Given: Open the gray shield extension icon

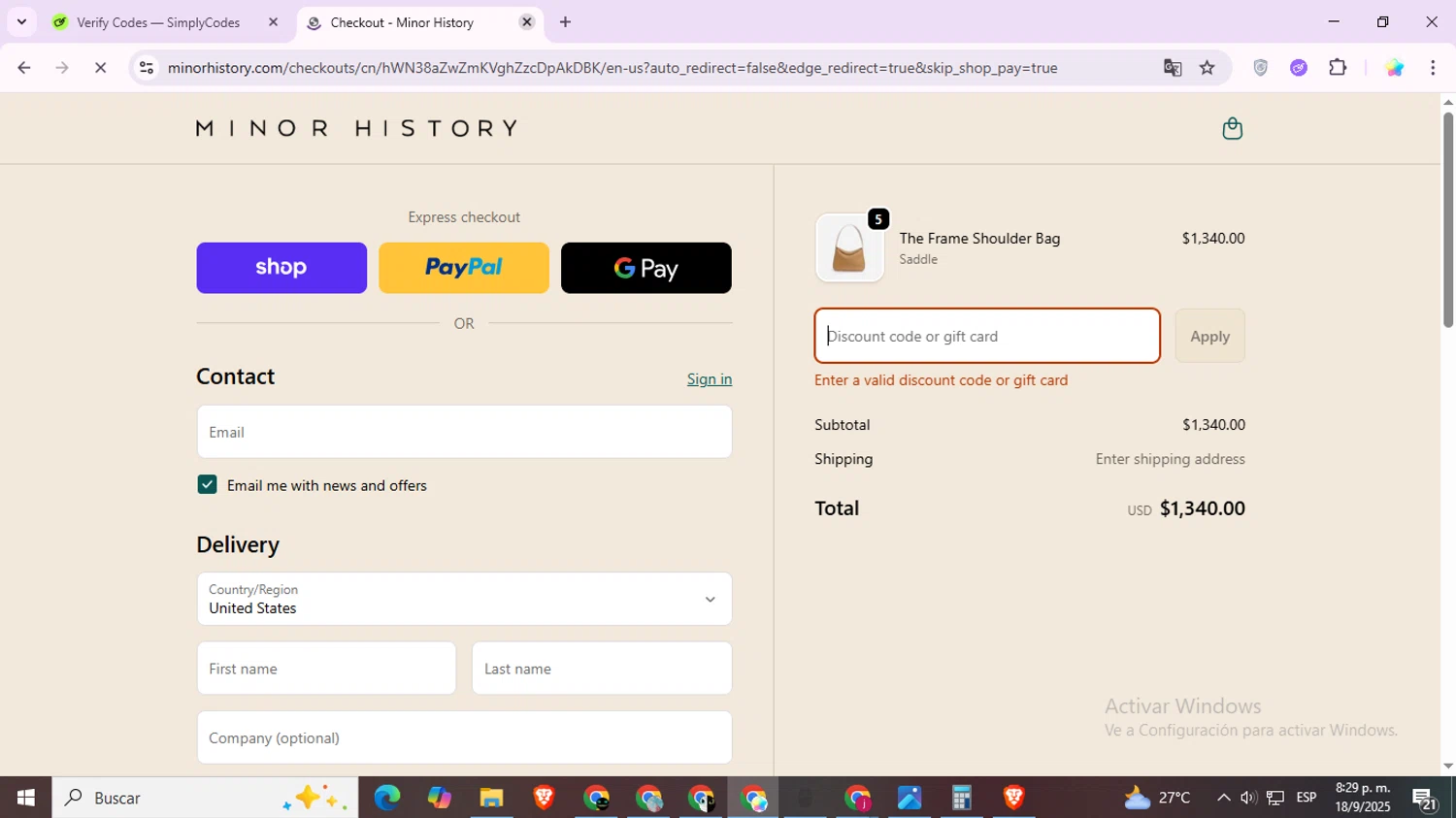Looking at the screenshot, I should pyautogui.click(x=1260, y=68).
